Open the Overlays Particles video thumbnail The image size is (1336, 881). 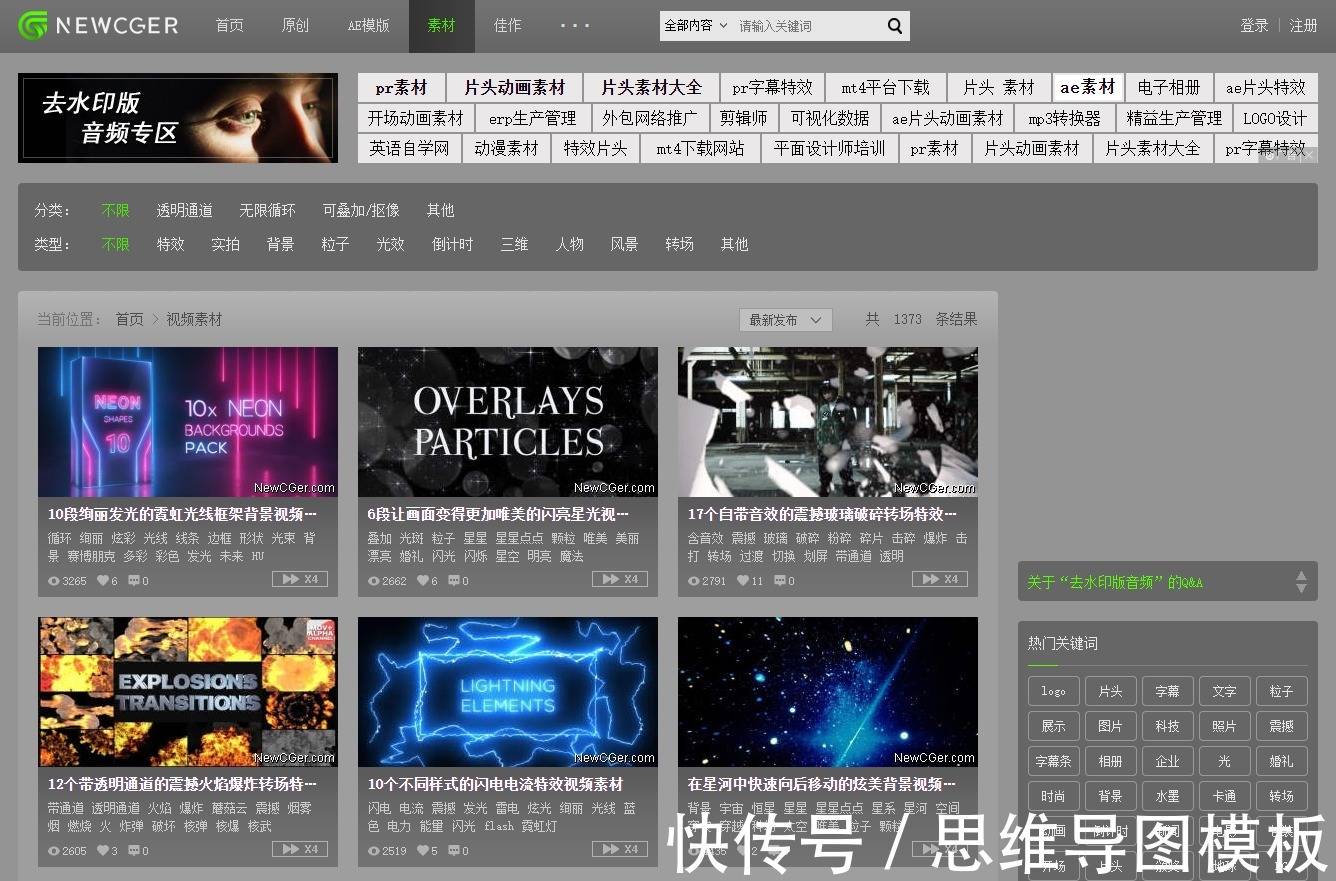pyautogui.click(x=508, y=422)
